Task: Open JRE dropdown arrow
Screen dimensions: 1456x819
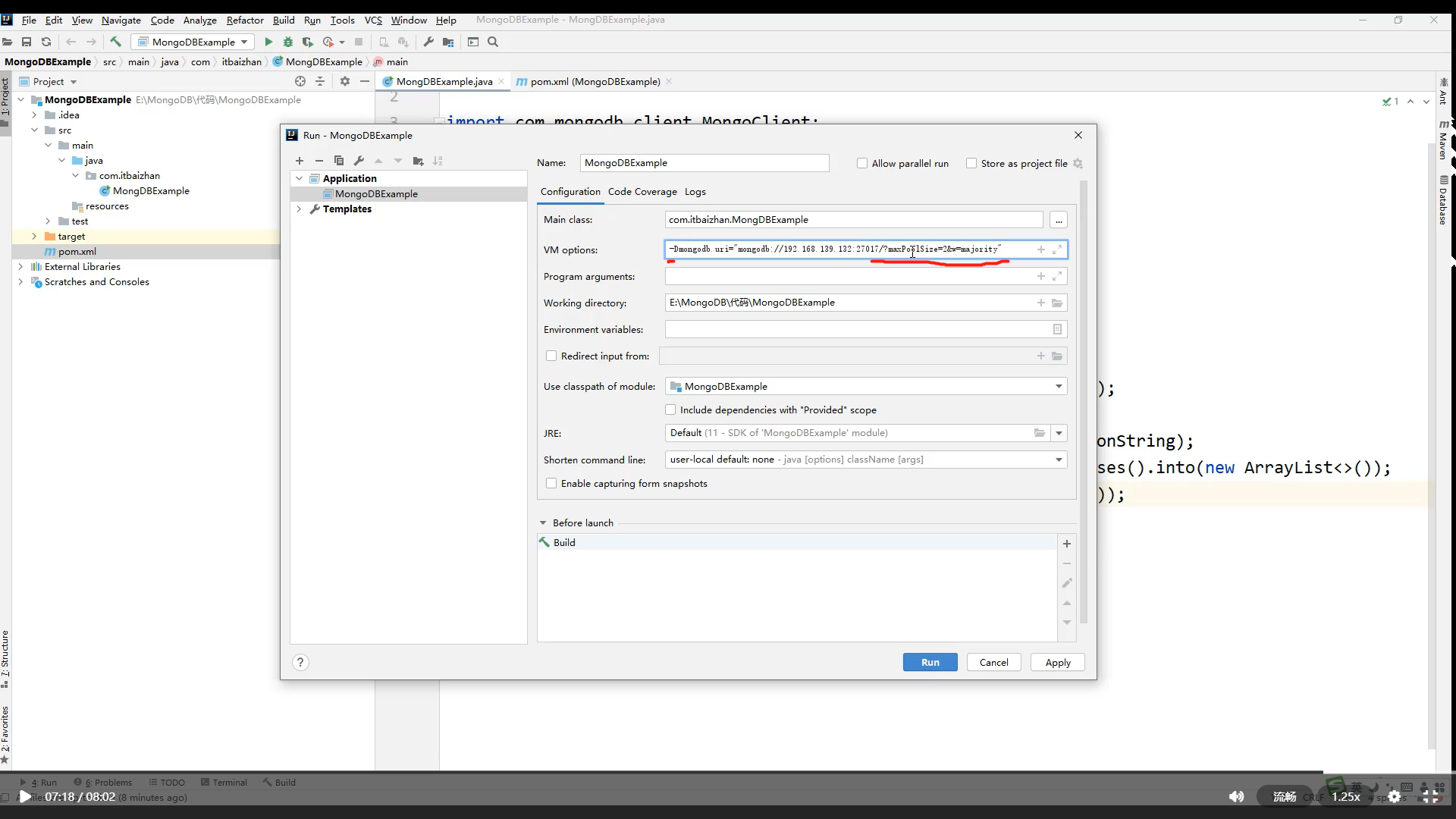Action: (x=1059, y=433)
